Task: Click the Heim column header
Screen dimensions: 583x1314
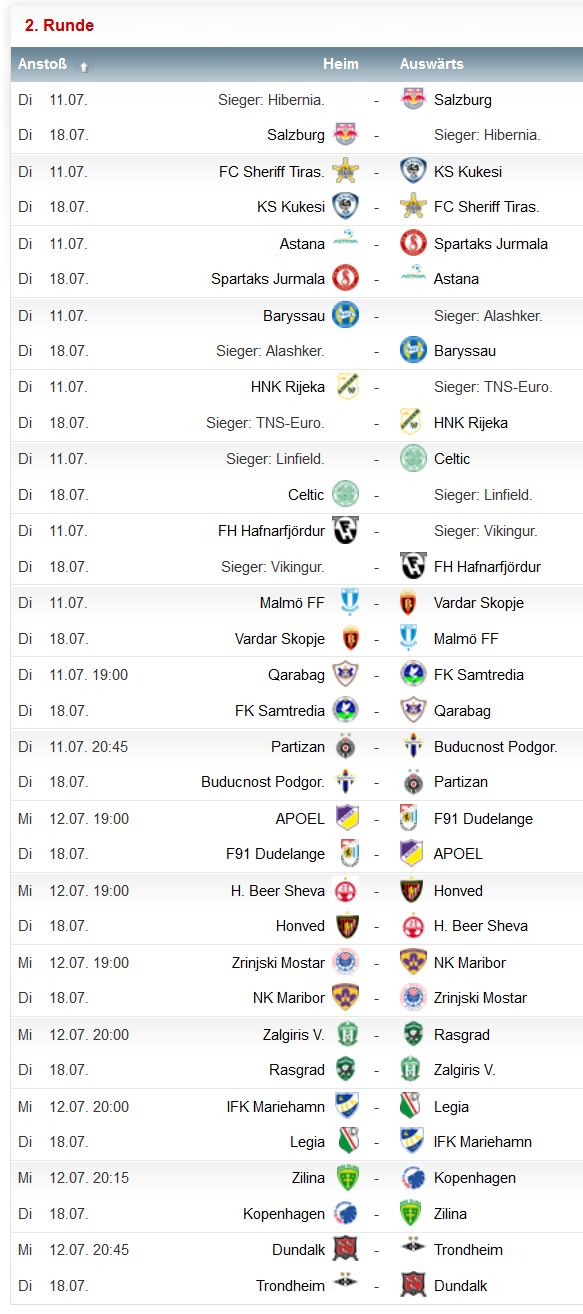Action: 340,64
